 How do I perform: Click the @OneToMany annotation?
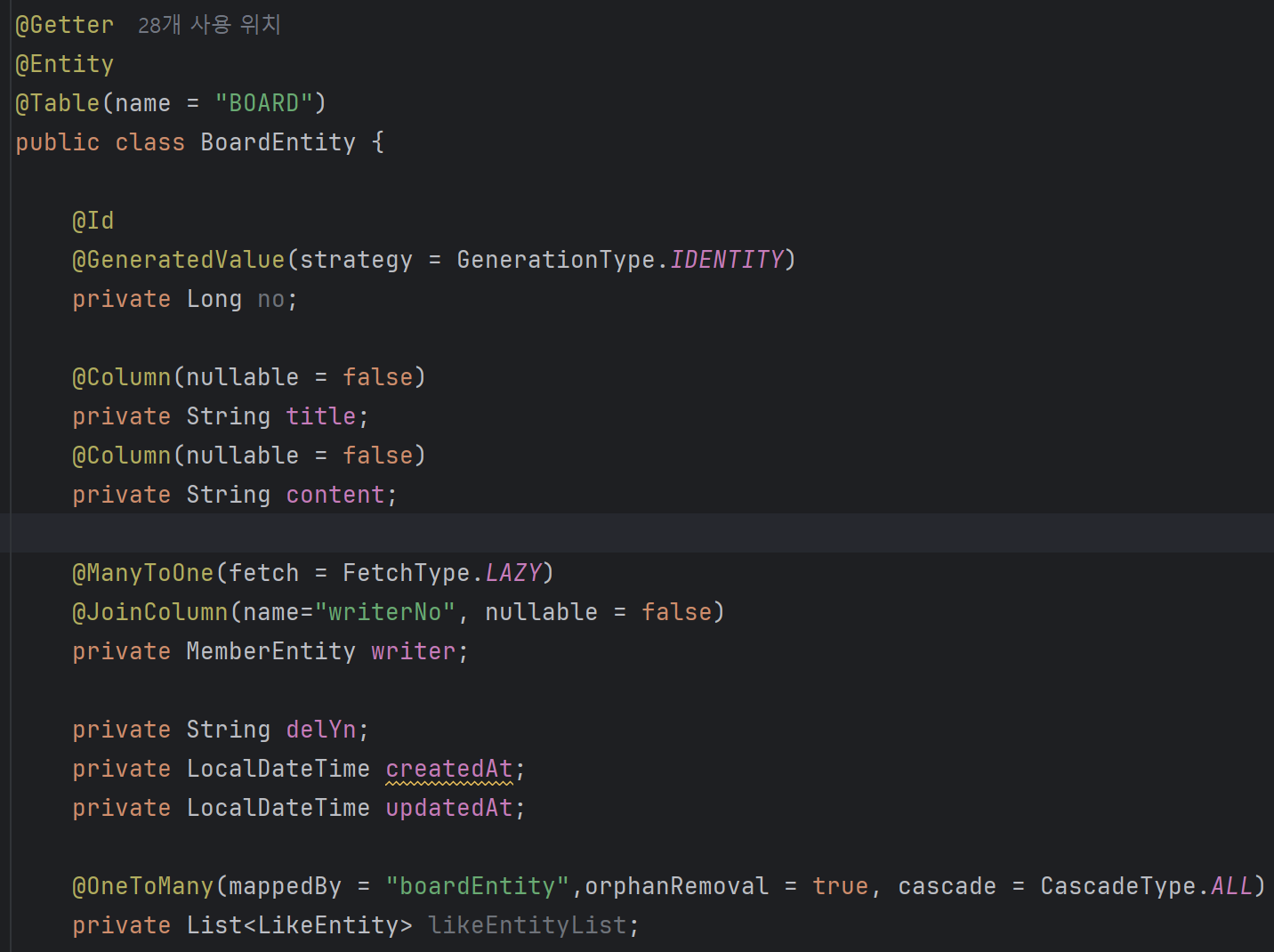coord(143,886)
